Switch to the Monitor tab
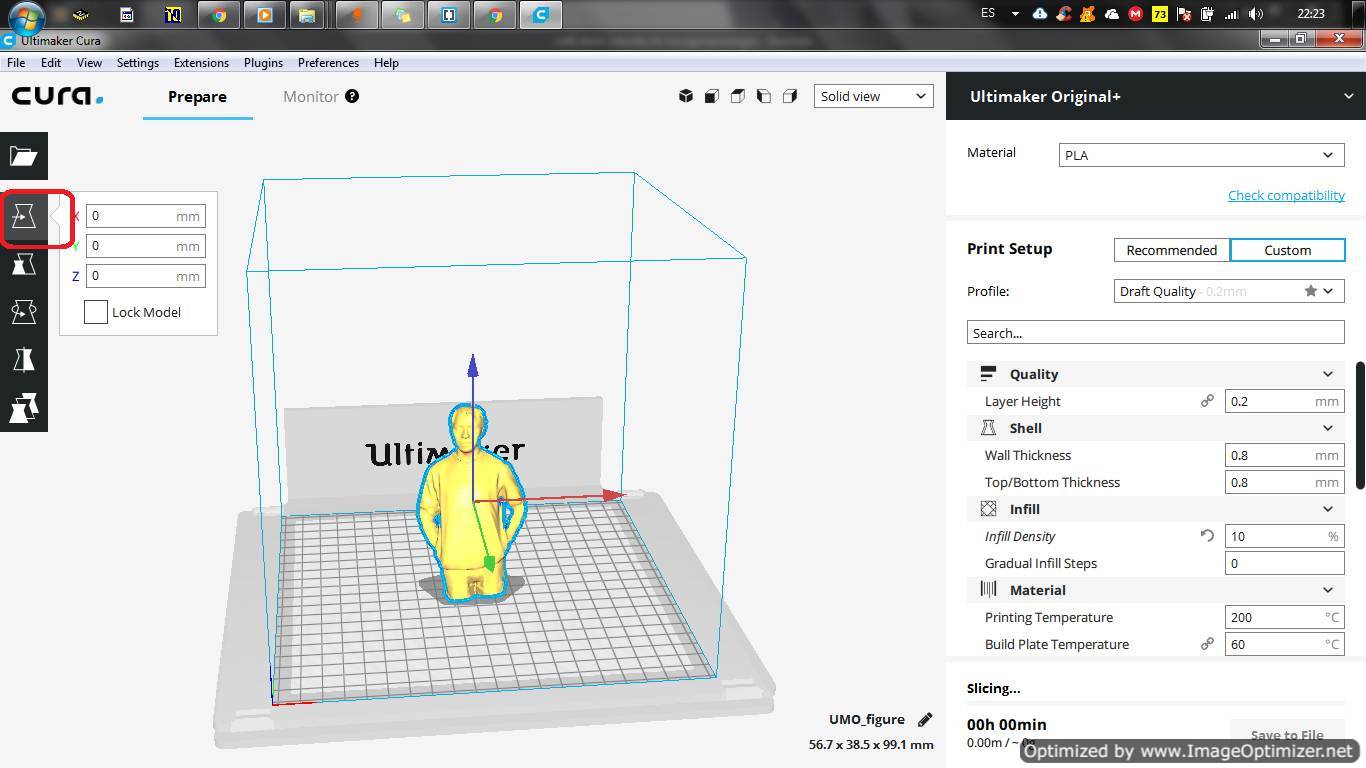This screenshot has width=1366, height=768. (311, 97)
